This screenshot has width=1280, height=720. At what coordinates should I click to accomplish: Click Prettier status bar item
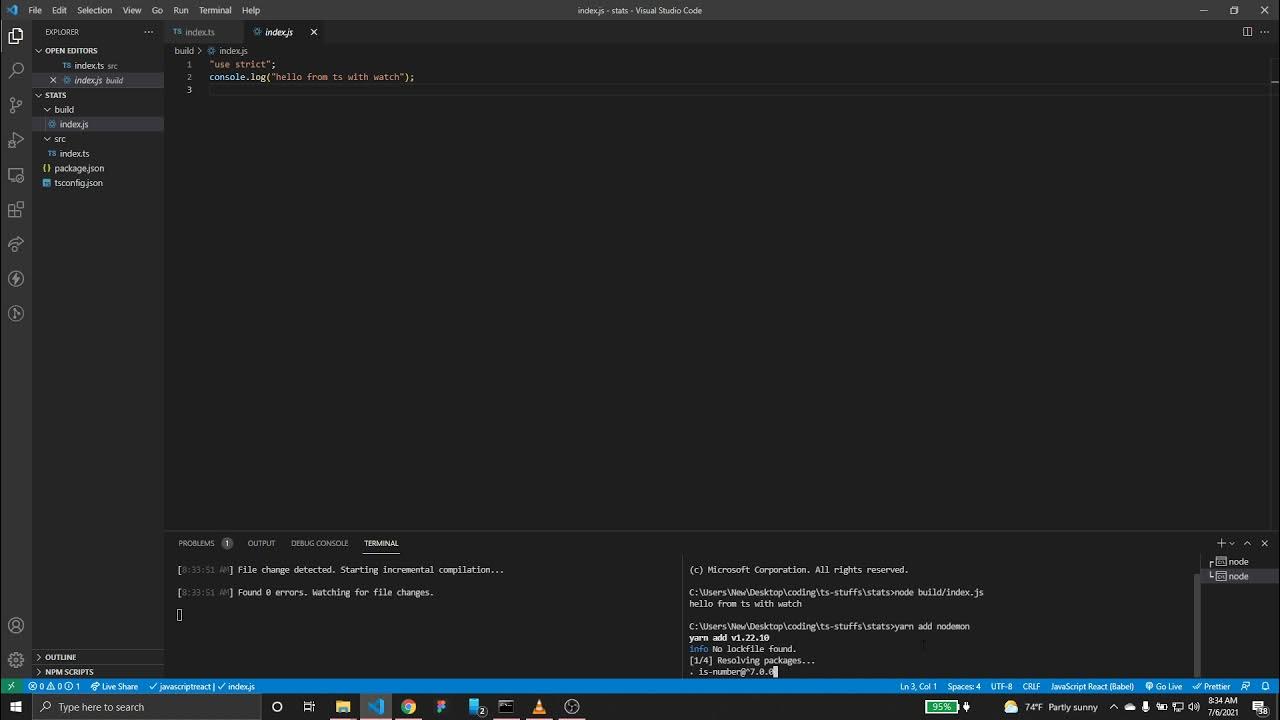(1211, 686)
